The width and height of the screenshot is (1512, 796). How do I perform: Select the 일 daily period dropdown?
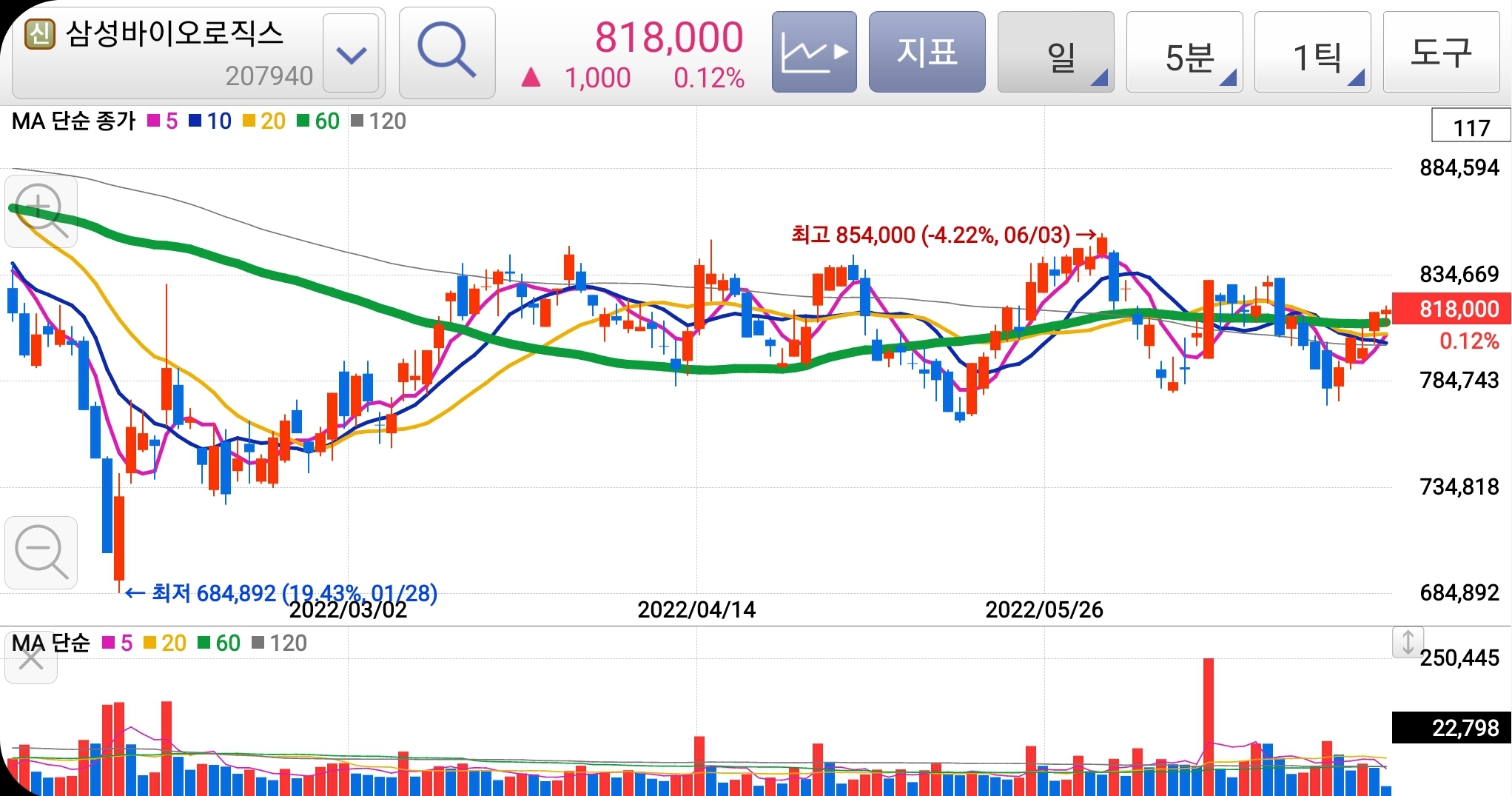[x=1056, y=52]
